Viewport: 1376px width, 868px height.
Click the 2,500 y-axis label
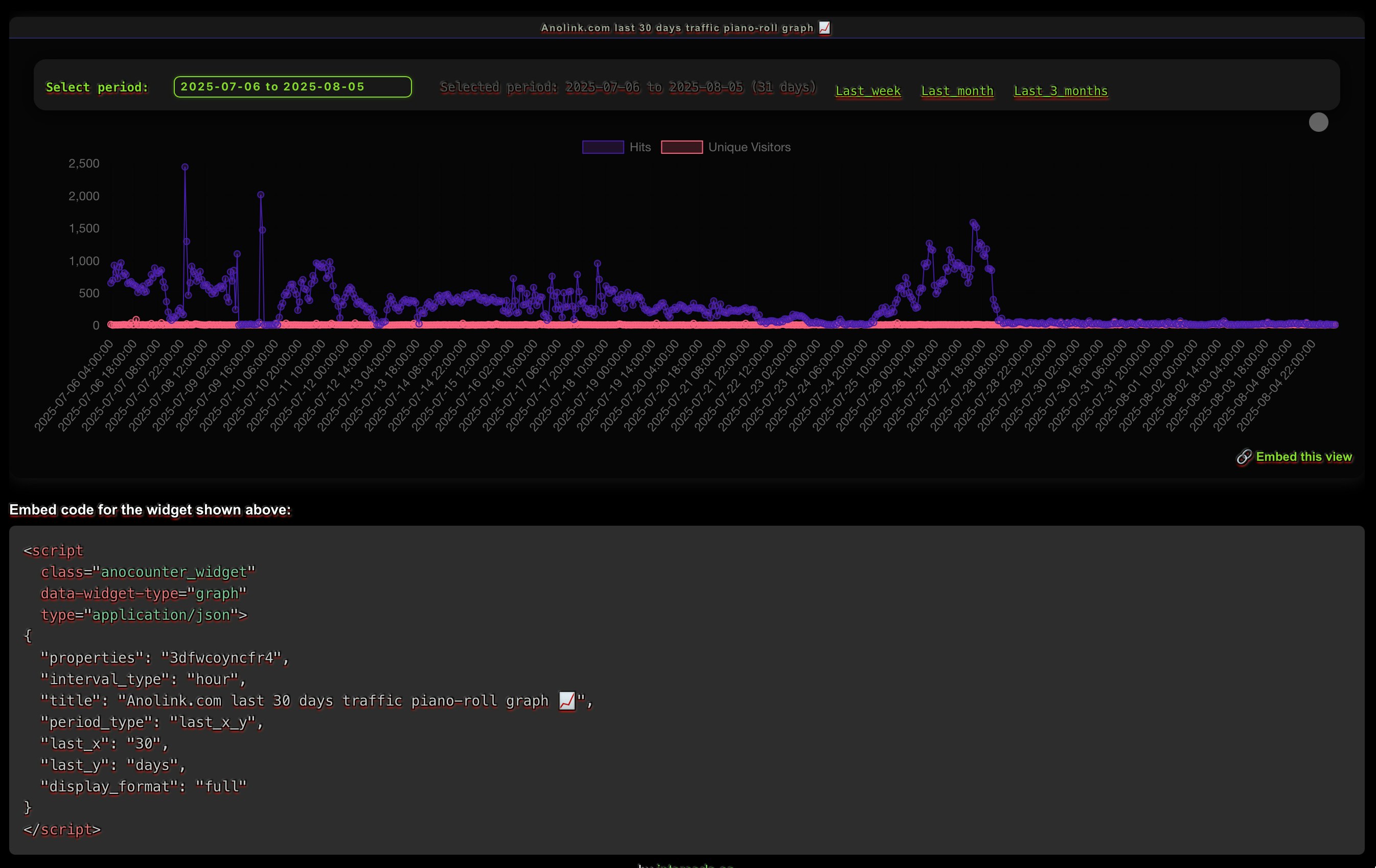83,164
